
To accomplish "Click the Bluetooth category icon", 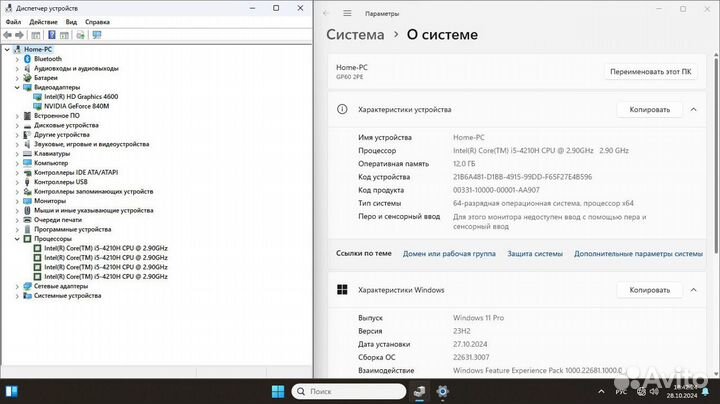I will pos(27,59).
